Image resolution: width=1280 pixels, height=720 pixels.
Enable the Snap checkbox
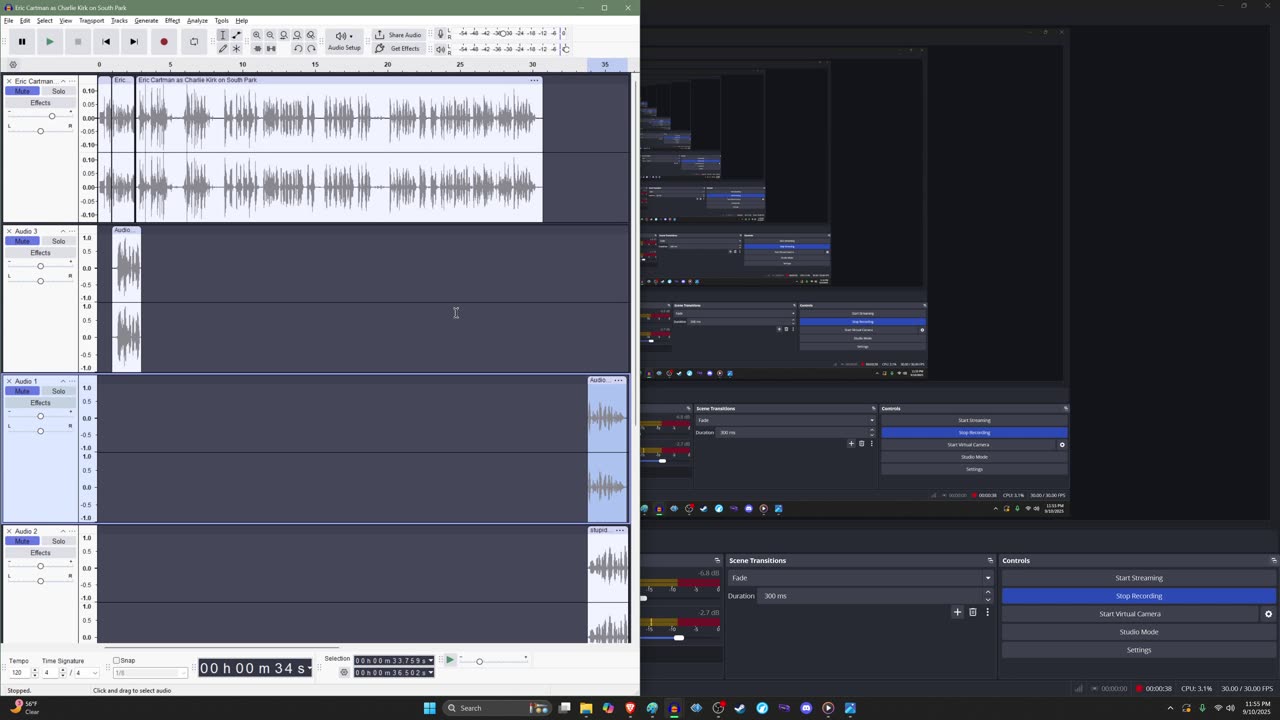(x=116, y=660)
